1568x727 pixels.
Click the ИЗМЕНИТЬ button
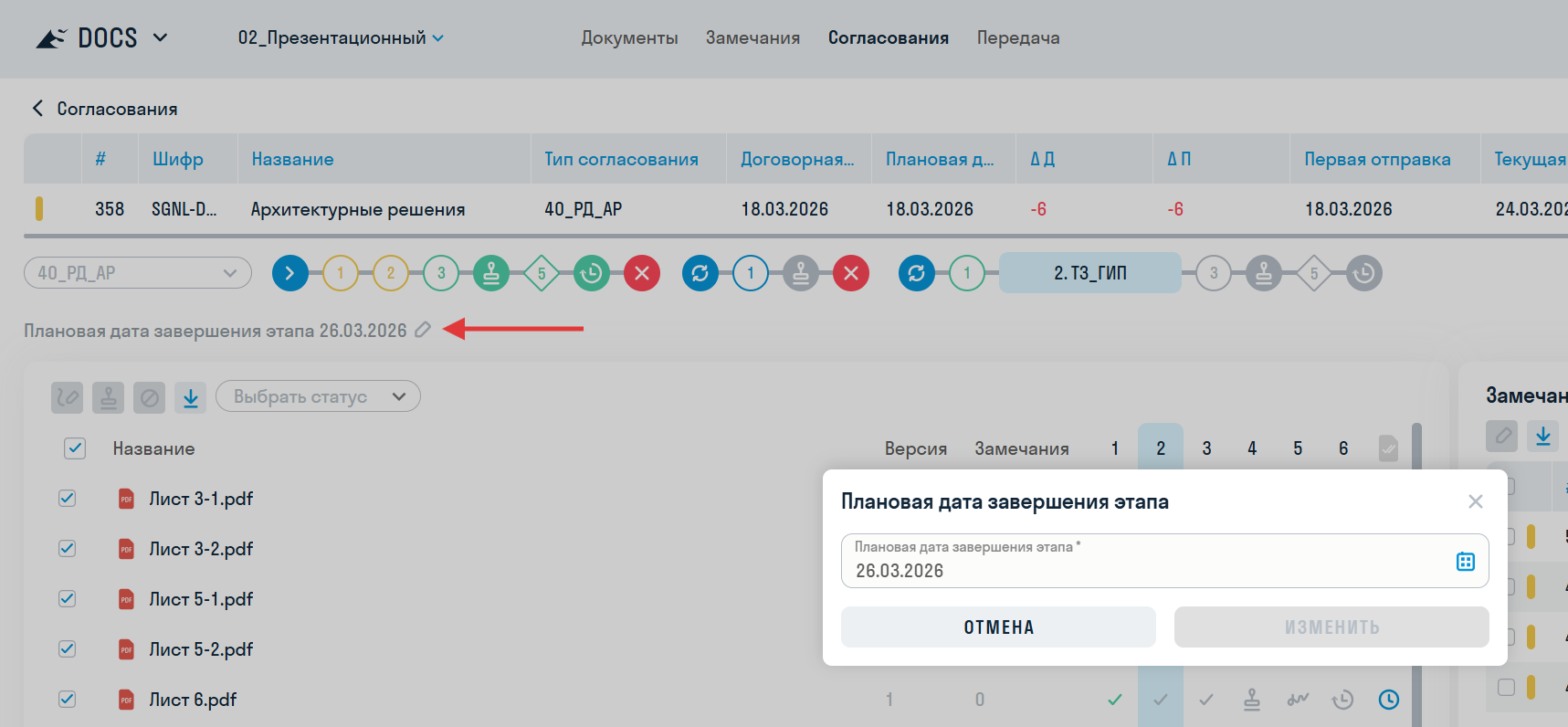point(1331,627)
